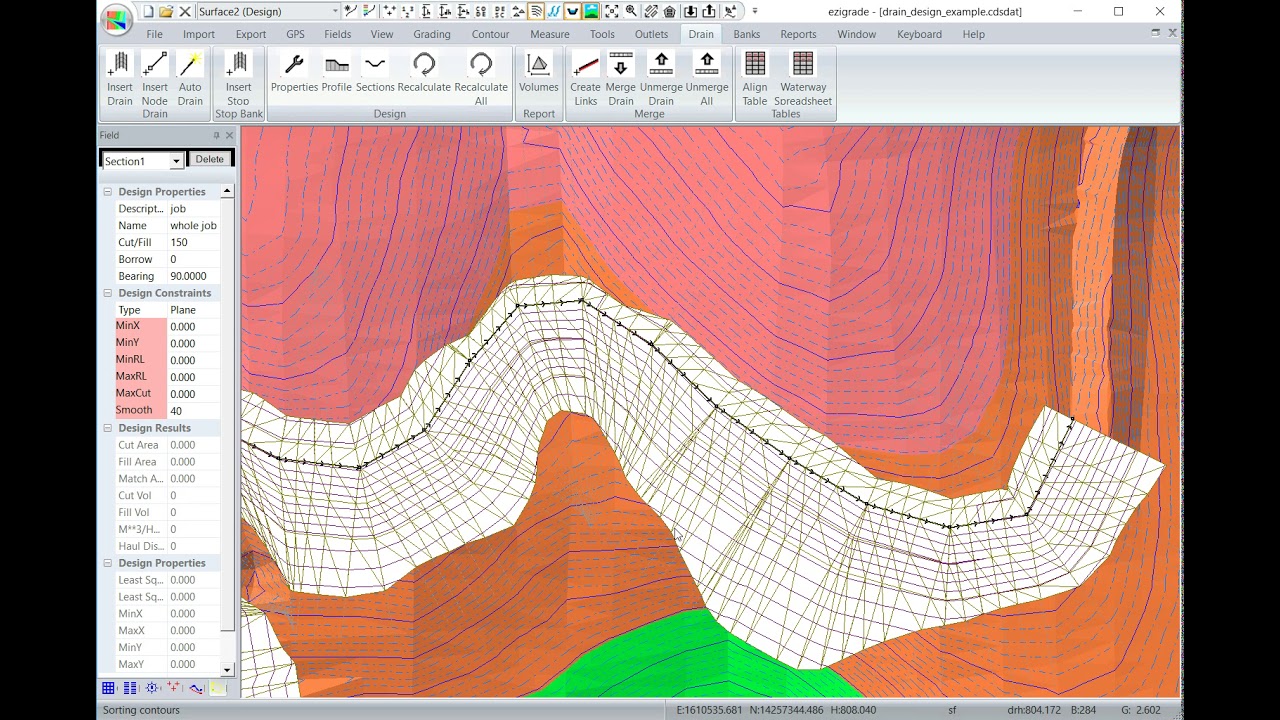
Task: Toggle the blue lines display button
Action: [553, 11]
